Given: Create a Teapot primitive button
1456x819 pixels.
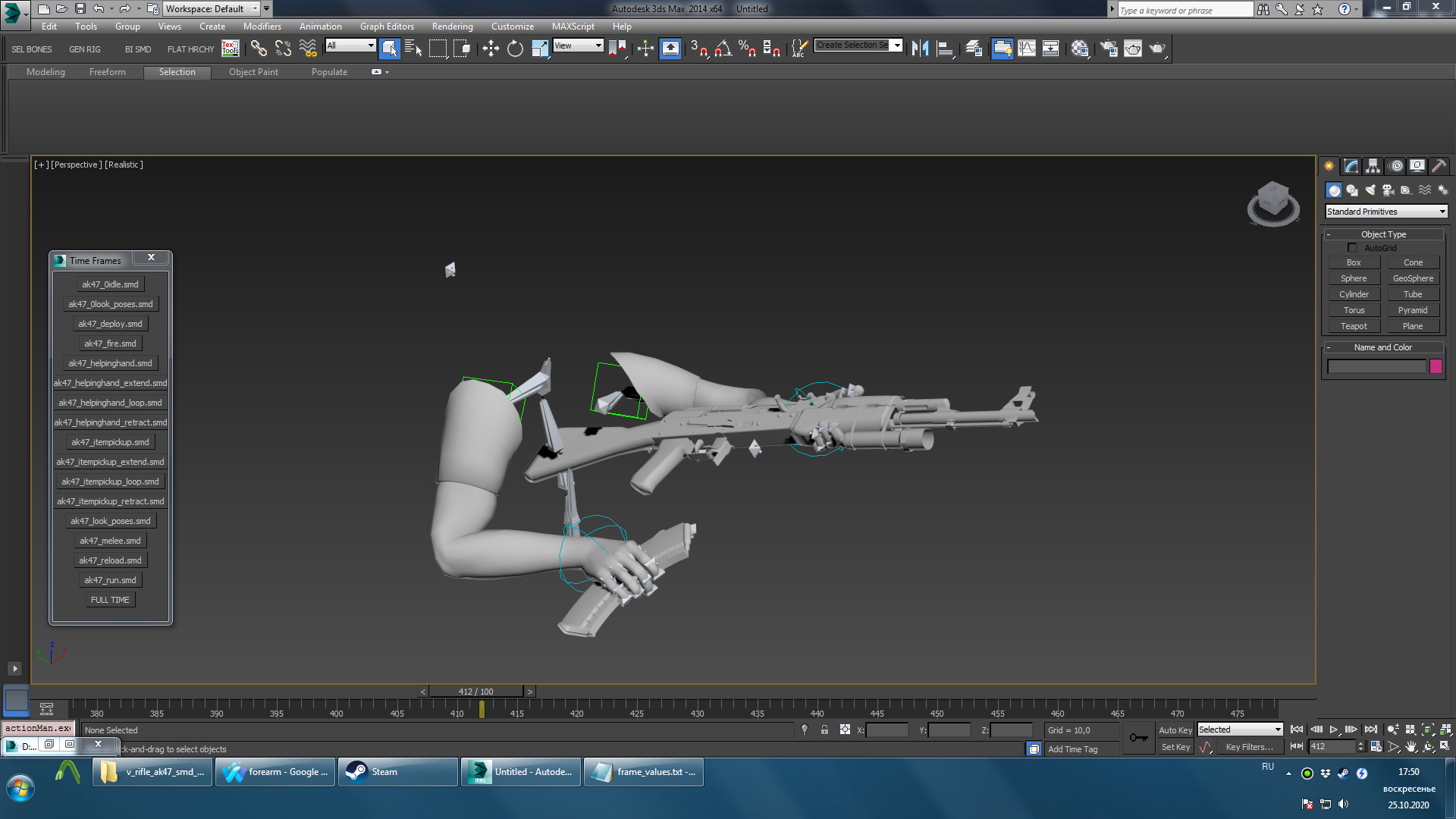Looking at the screenshot, I should (1354, 326).
